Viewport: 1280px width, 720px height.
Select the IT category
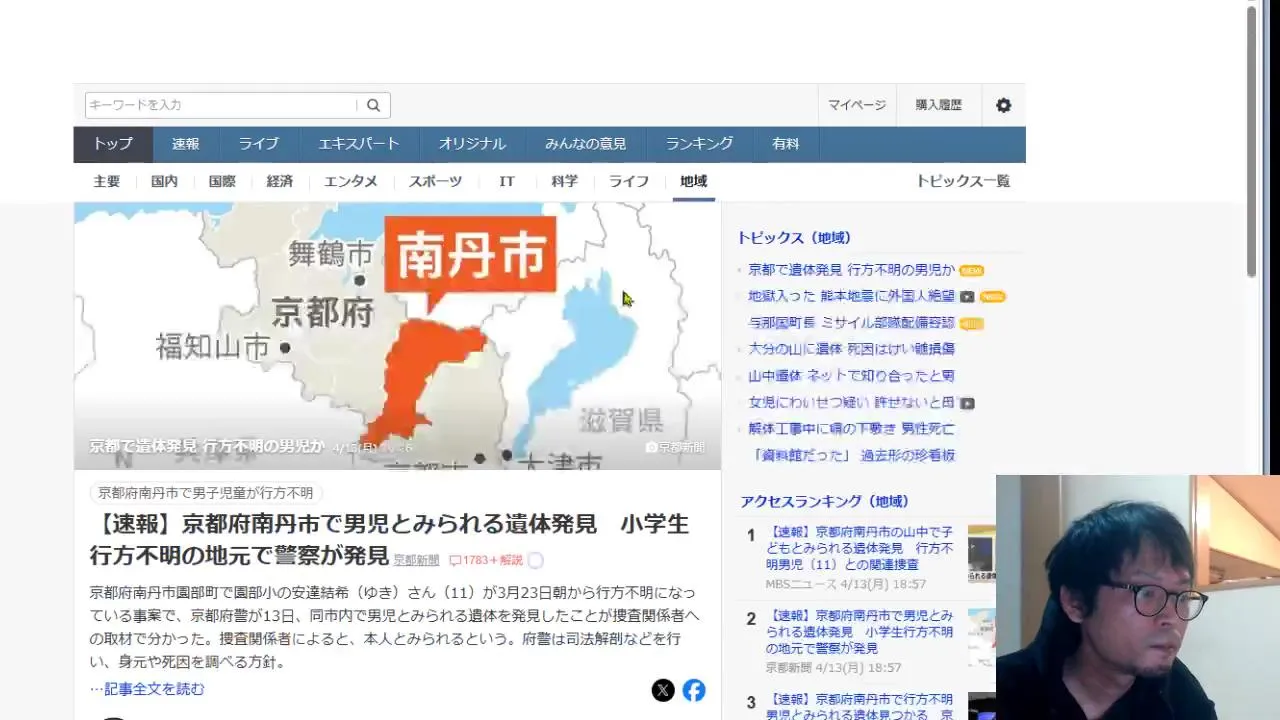507,181
